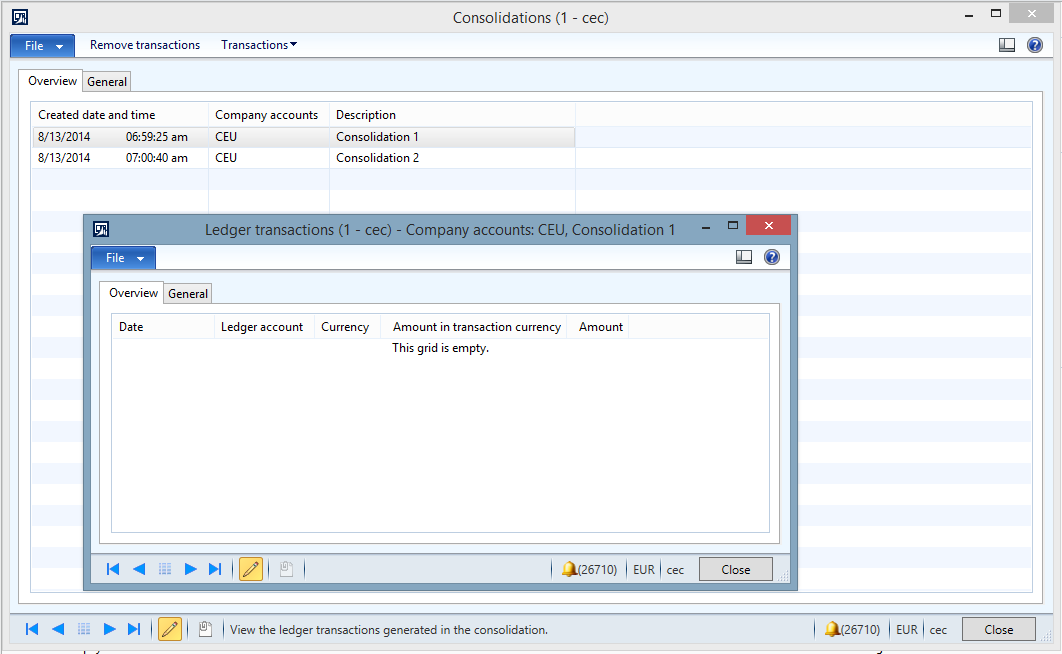This screenshot has width=1062, height=654.
Task: Open the Transactions dropdown menu
Action: click(258, 45)
